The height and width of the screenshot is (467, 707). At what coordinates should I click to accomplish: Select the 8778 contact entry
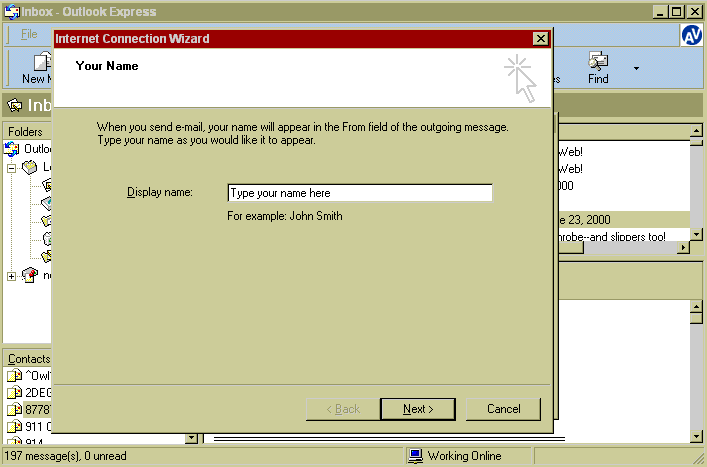coord(29,409)
